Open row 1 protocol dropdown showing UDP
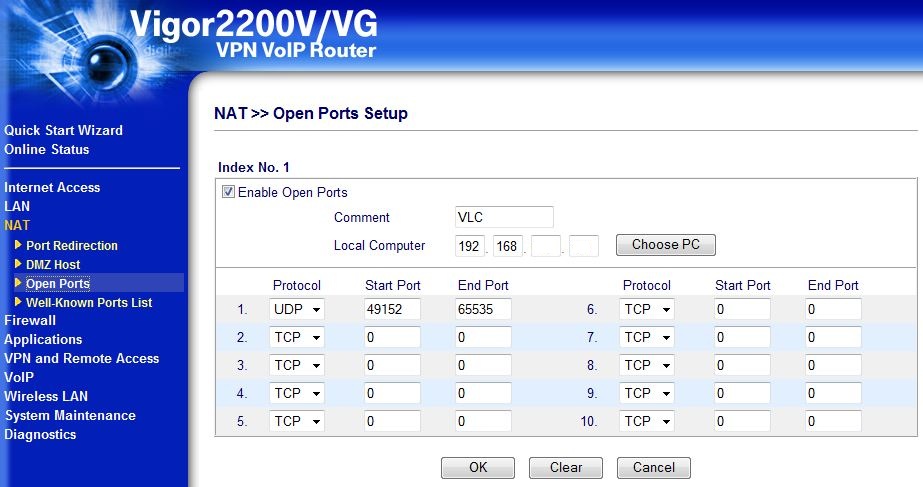 pos(297,309)
